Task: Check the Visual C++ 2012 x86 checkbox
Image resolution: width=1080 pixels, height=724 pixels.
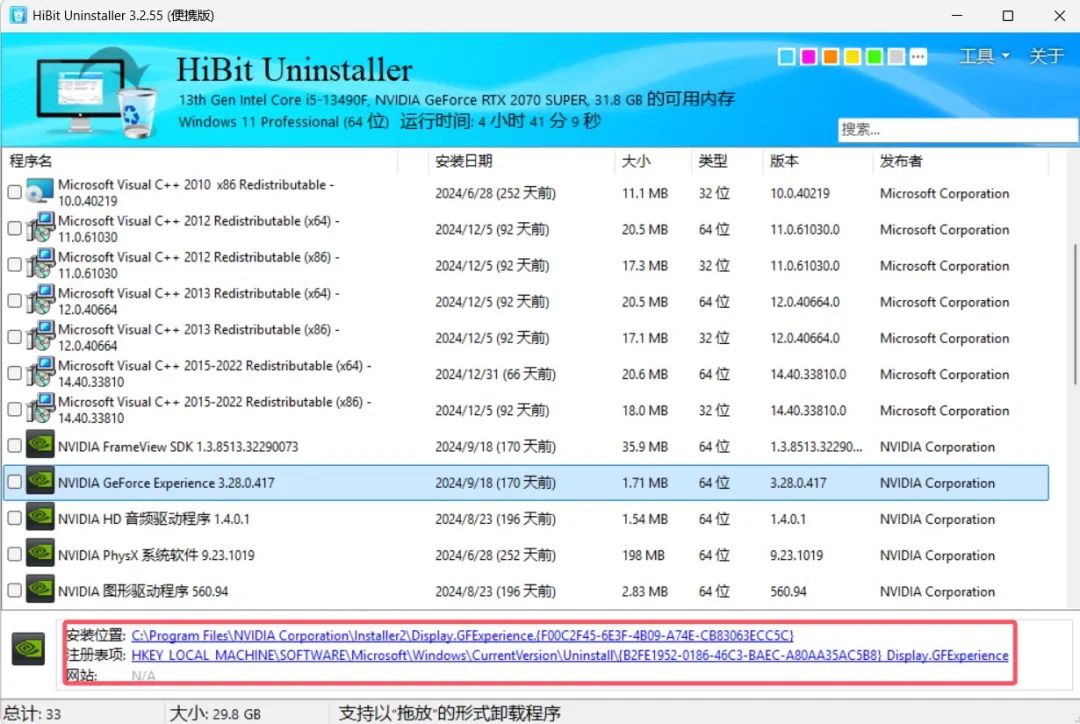Action: pos(14,265)
